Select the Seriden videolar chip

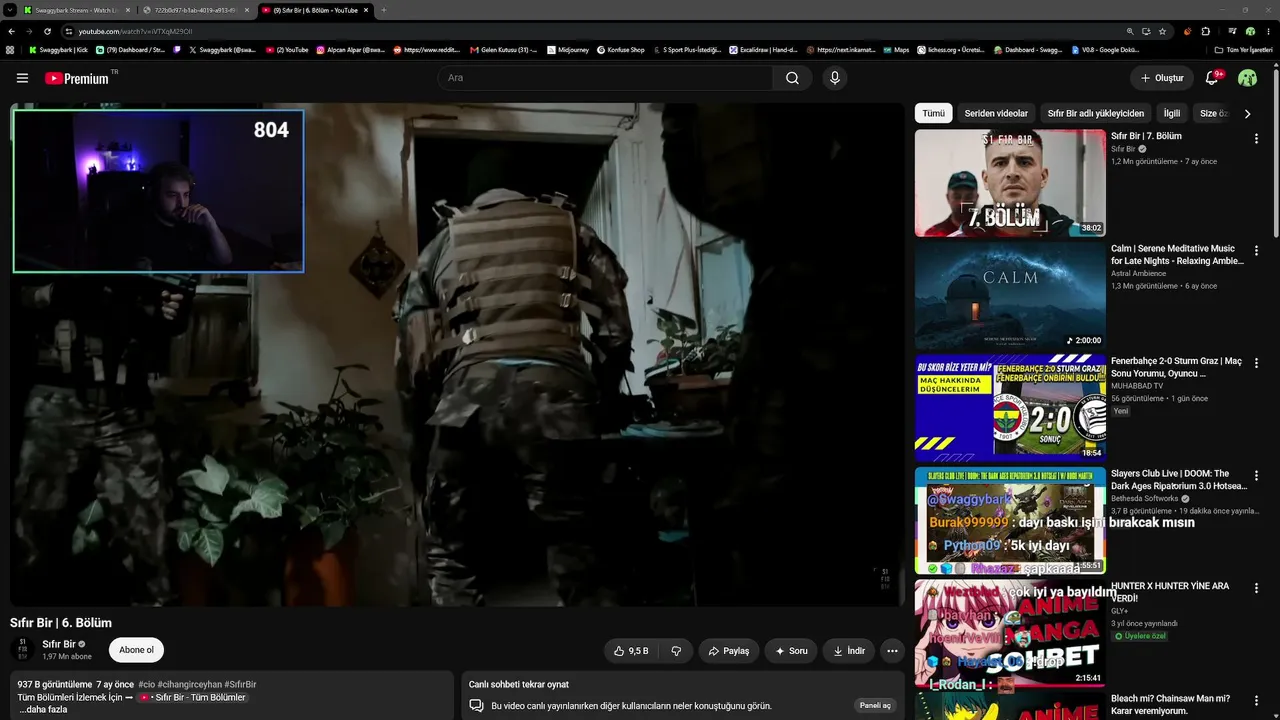pos(996,114)
